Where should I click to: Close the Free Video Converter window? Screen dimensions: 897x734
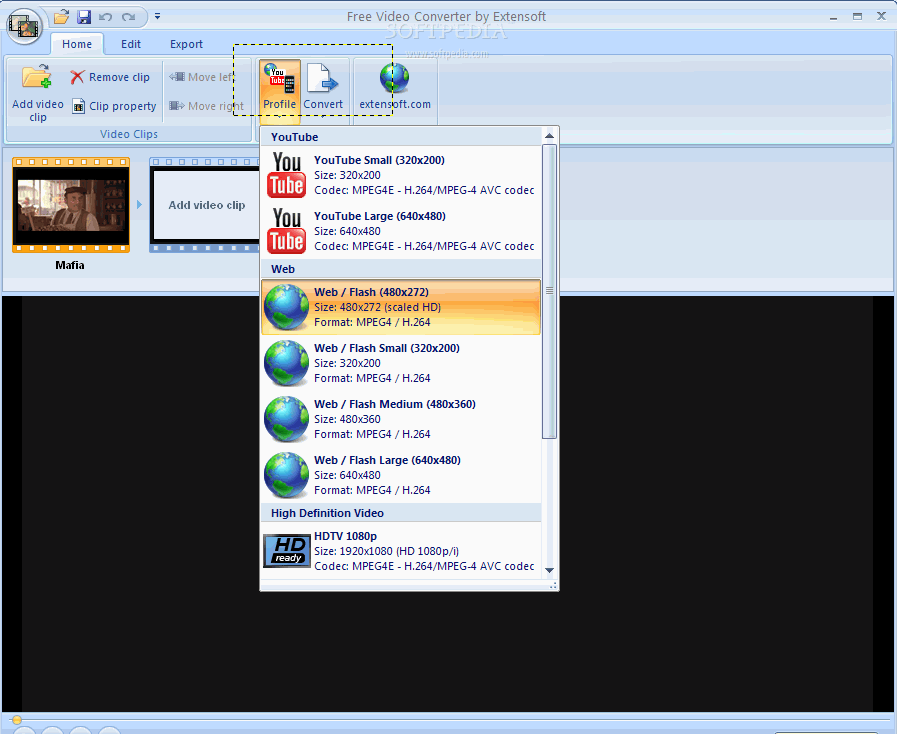click(x=882, y=17)
